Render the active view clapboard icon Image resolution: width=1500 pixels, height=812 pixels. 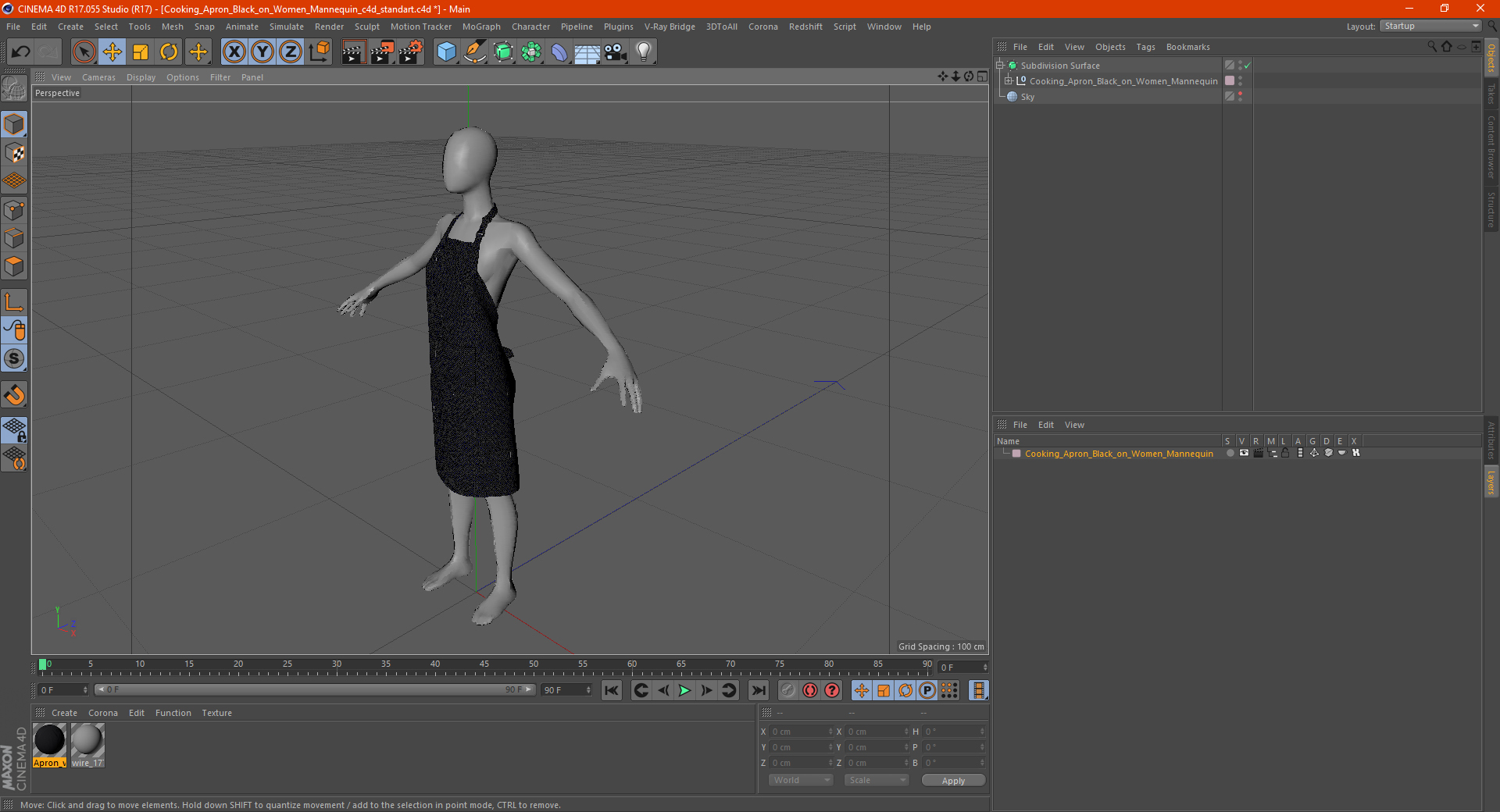[352, 52]
